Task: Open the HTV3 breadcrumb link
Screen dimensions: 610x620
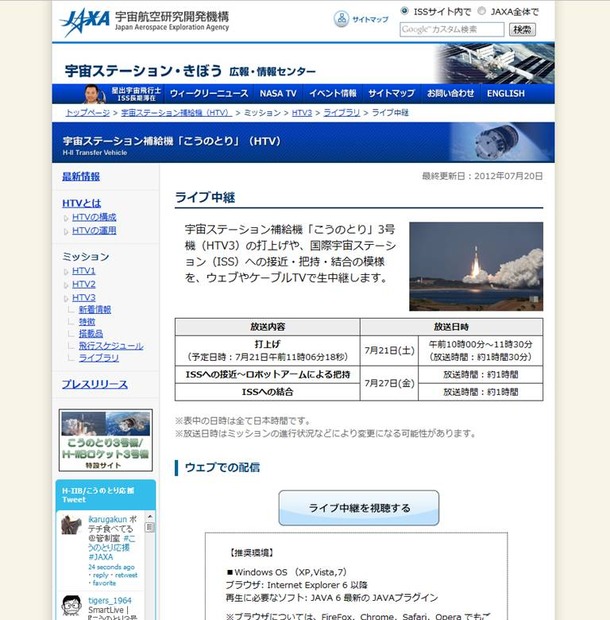Action: tap(302, 113)
